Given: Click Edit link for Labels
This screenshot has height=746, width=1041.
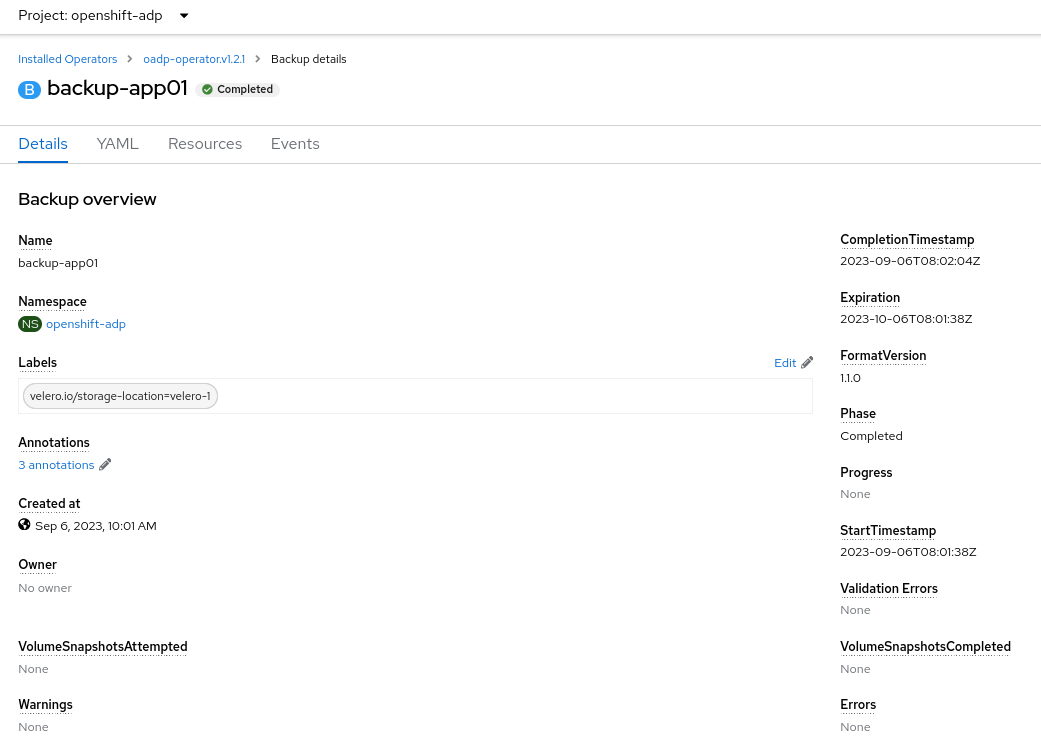Looking at the screenshot, I should (x=785, y=363).
